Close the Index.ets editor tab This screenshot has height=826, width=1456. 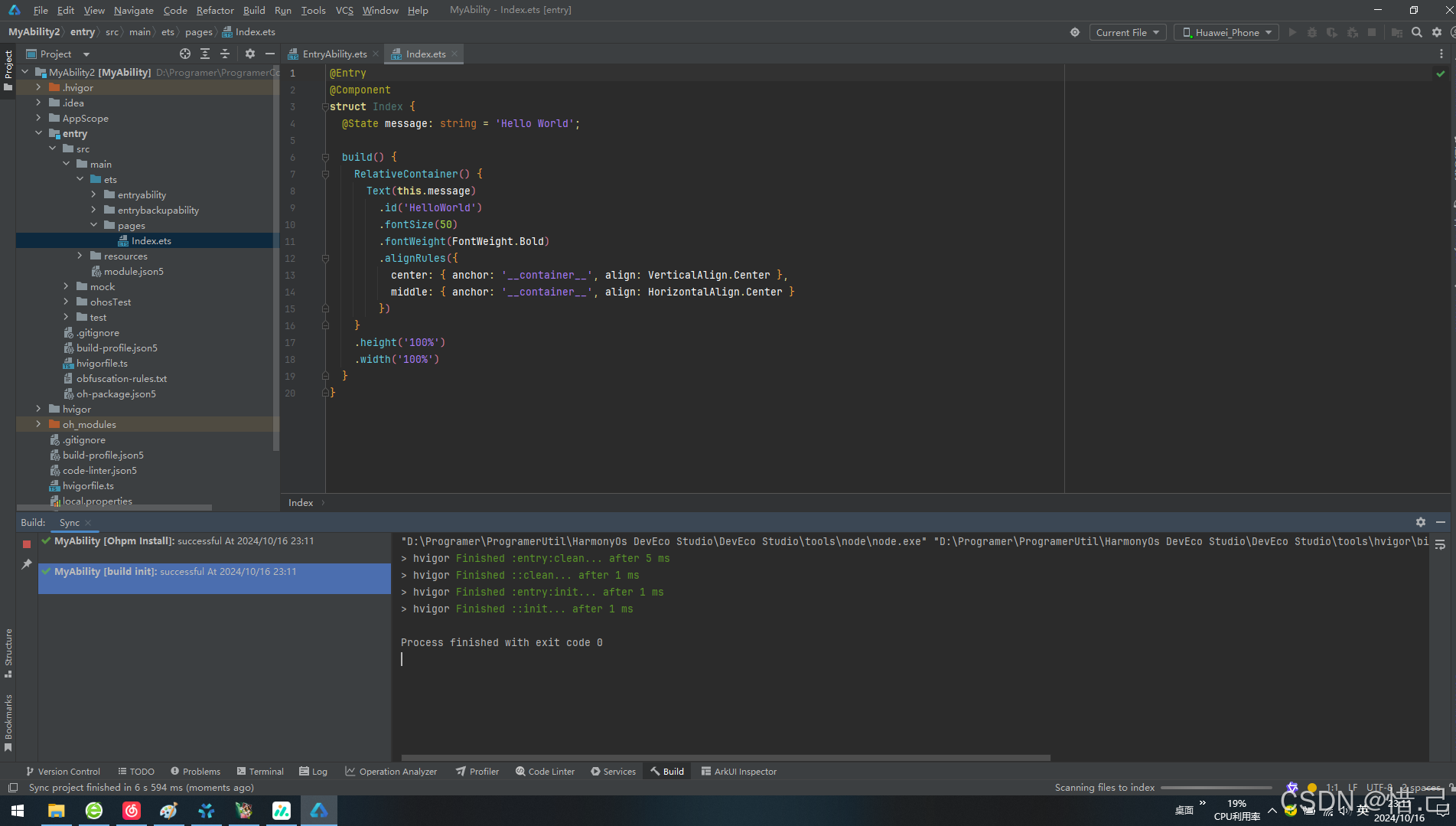coord(454,54)
